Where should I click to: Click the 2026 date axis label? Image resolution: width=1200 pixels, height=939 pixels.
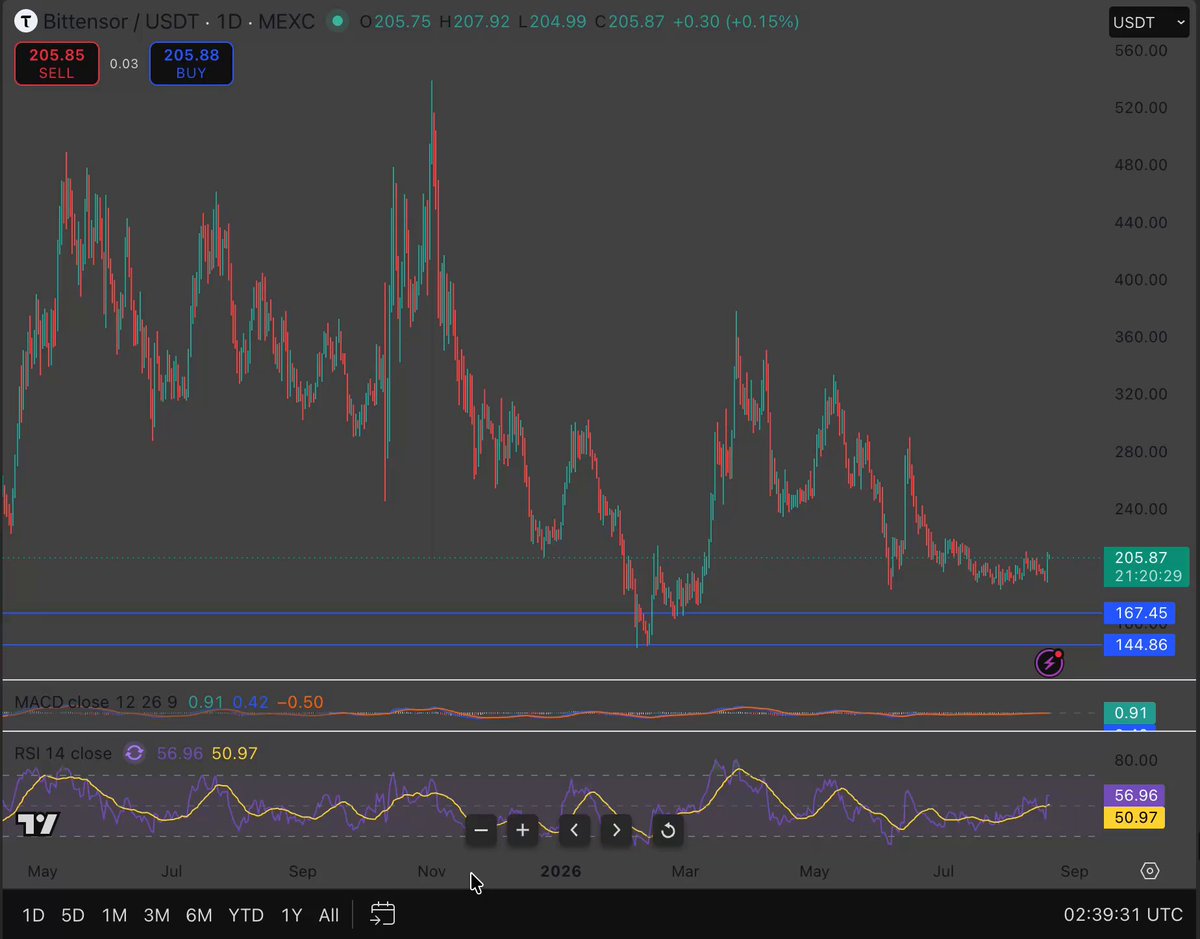(560, 872)
